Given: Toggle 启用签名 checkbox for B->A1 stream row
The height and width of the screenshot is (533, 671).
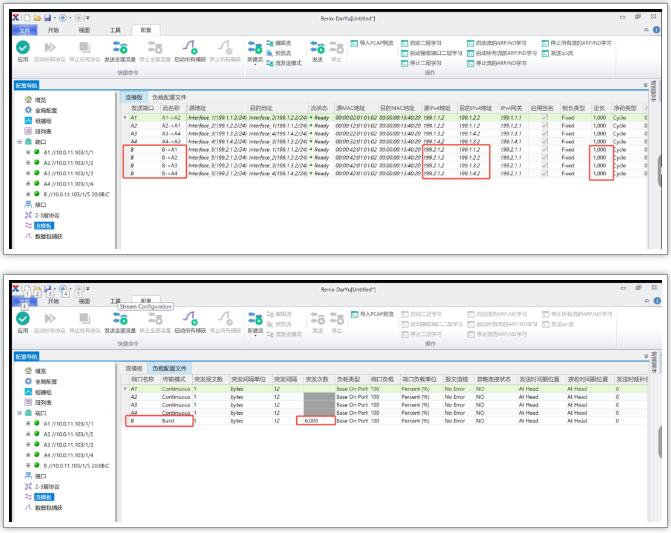Looking at the screenshot, I should click(544, 149).
